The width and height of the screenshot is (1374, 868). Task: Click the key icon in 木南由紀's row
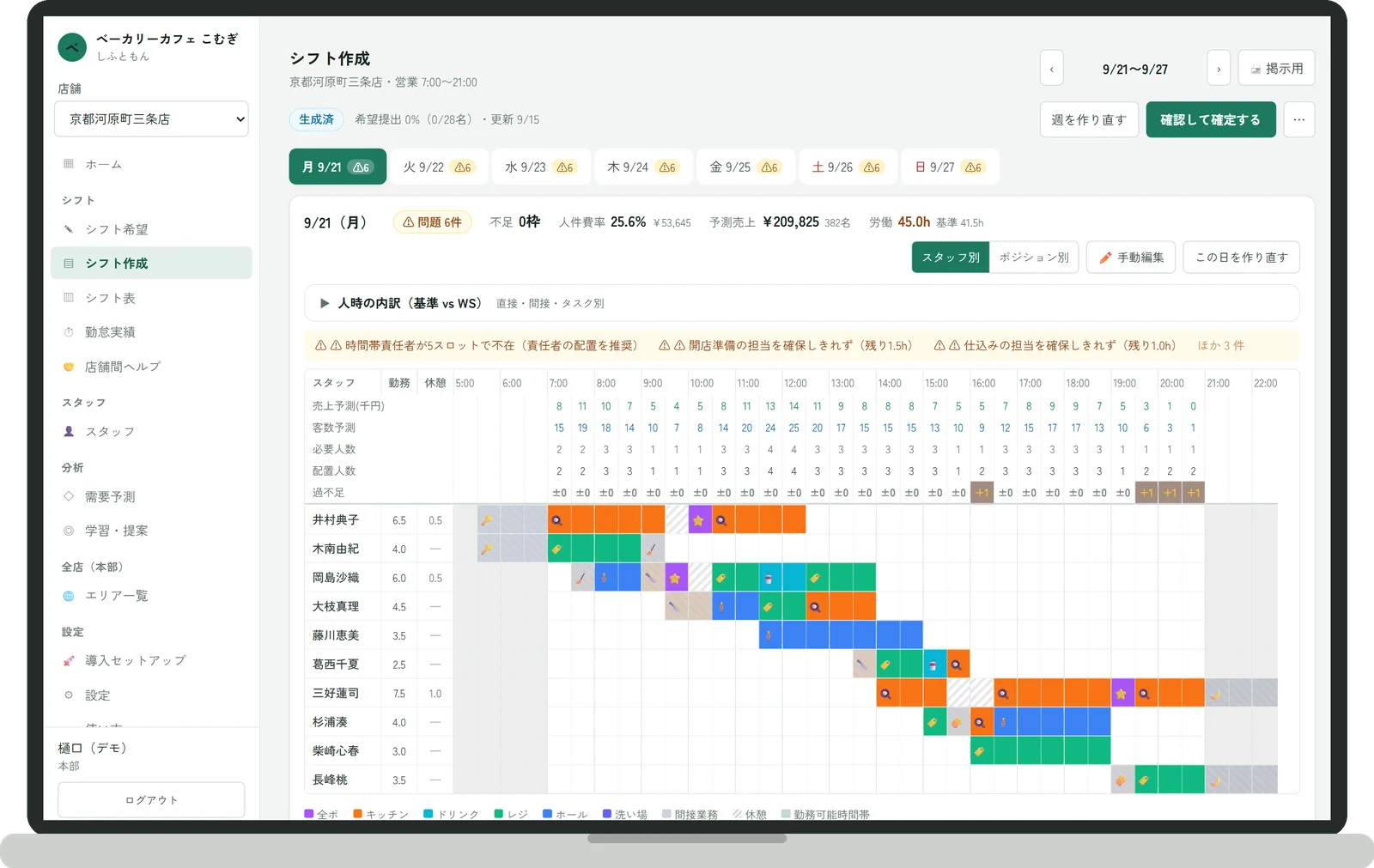tap(486, 549)
